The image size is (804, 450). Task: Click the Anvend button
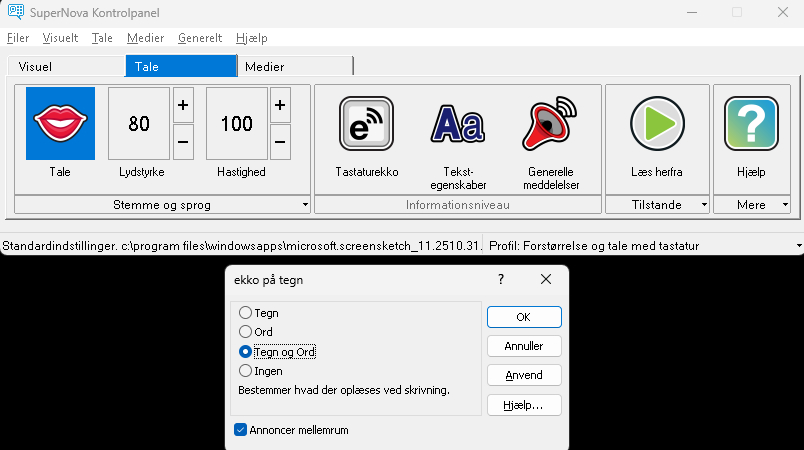click(524, 375)
